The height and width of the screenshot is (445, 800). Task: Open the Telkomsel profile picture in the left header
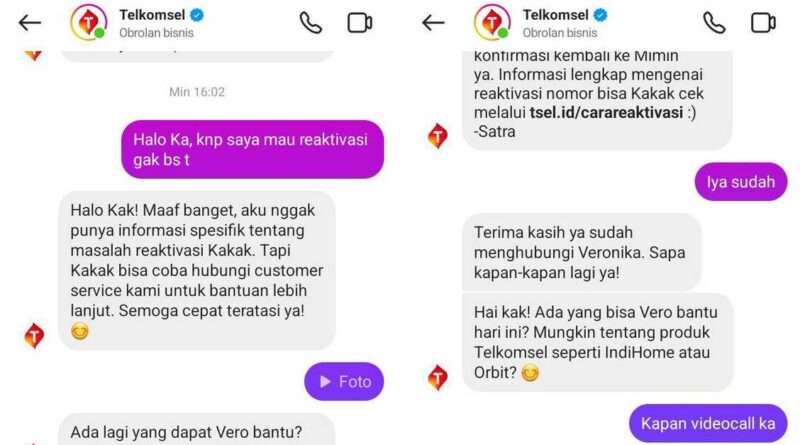coord(89,22)
